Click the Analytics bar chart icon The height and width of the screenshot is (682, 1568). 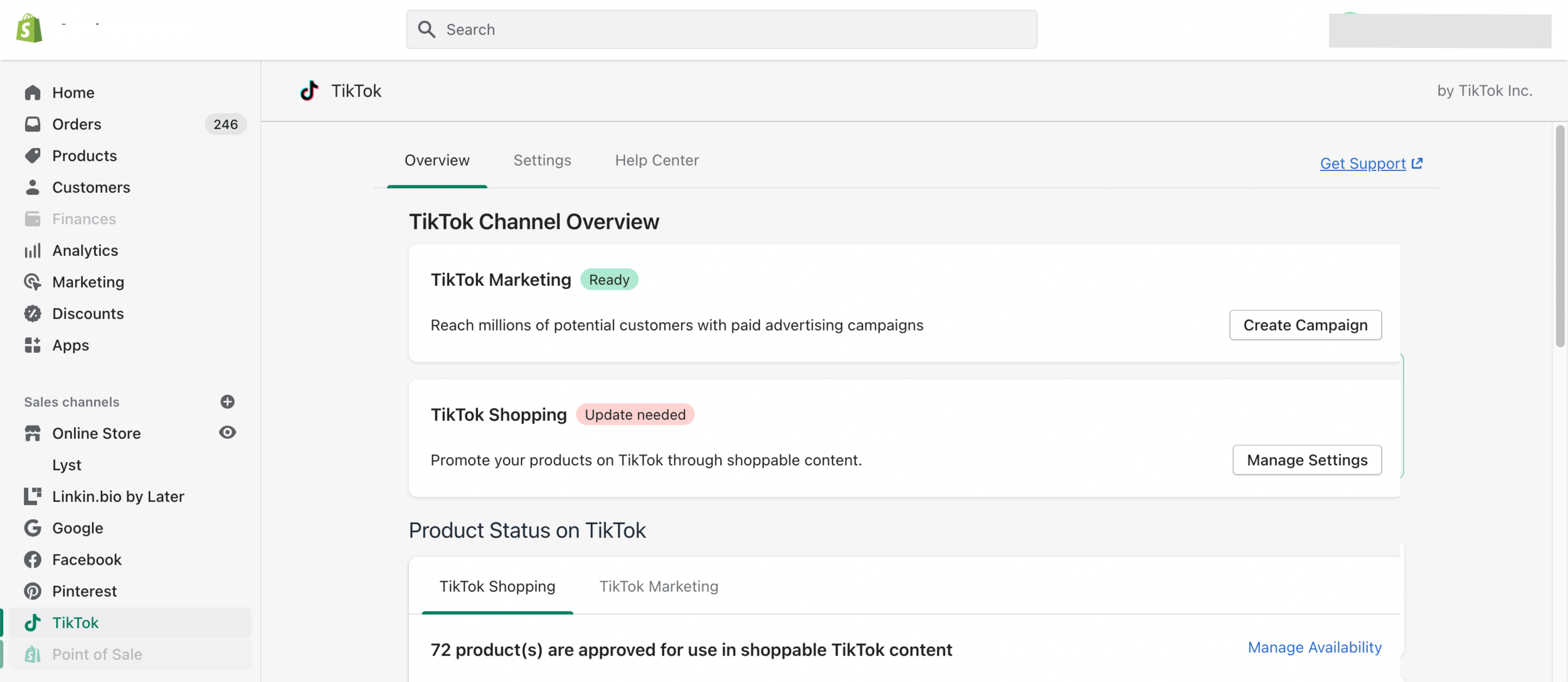(x=33, y=250)
